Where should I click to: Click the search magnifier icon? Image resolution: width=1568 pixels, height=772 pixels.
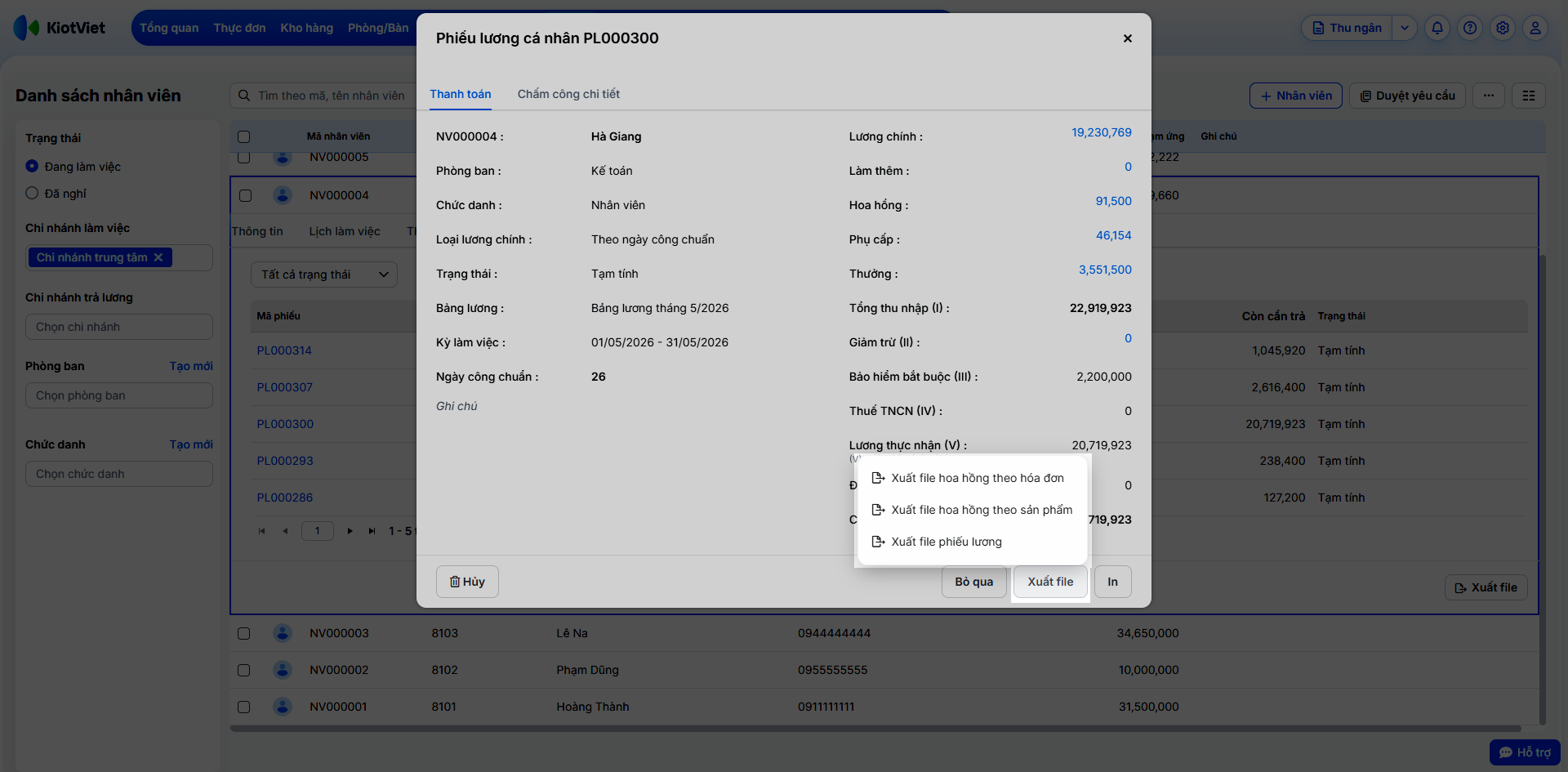[x=244, y=96]
